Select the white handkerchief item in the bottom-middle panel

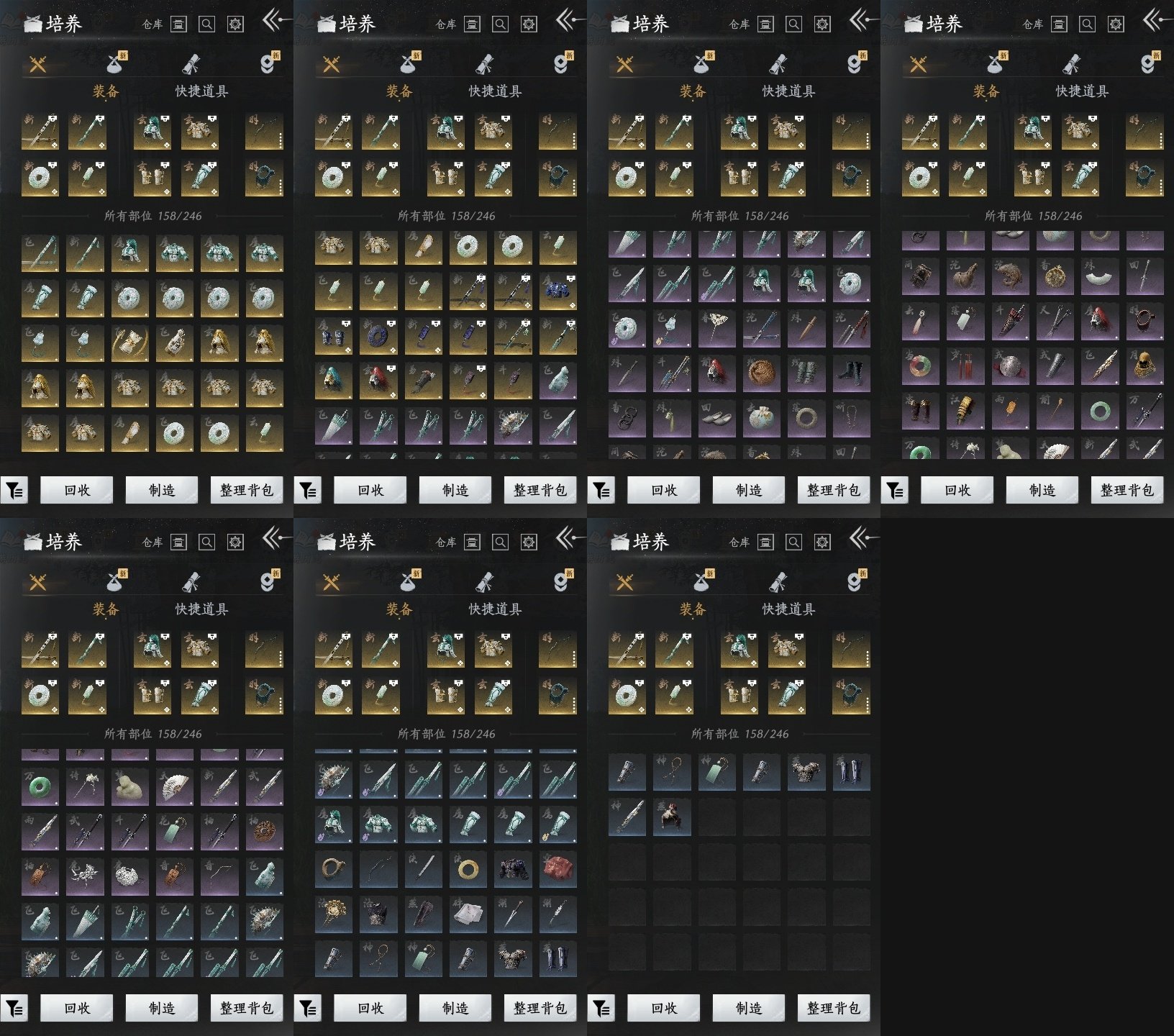[x=468, y=914]
